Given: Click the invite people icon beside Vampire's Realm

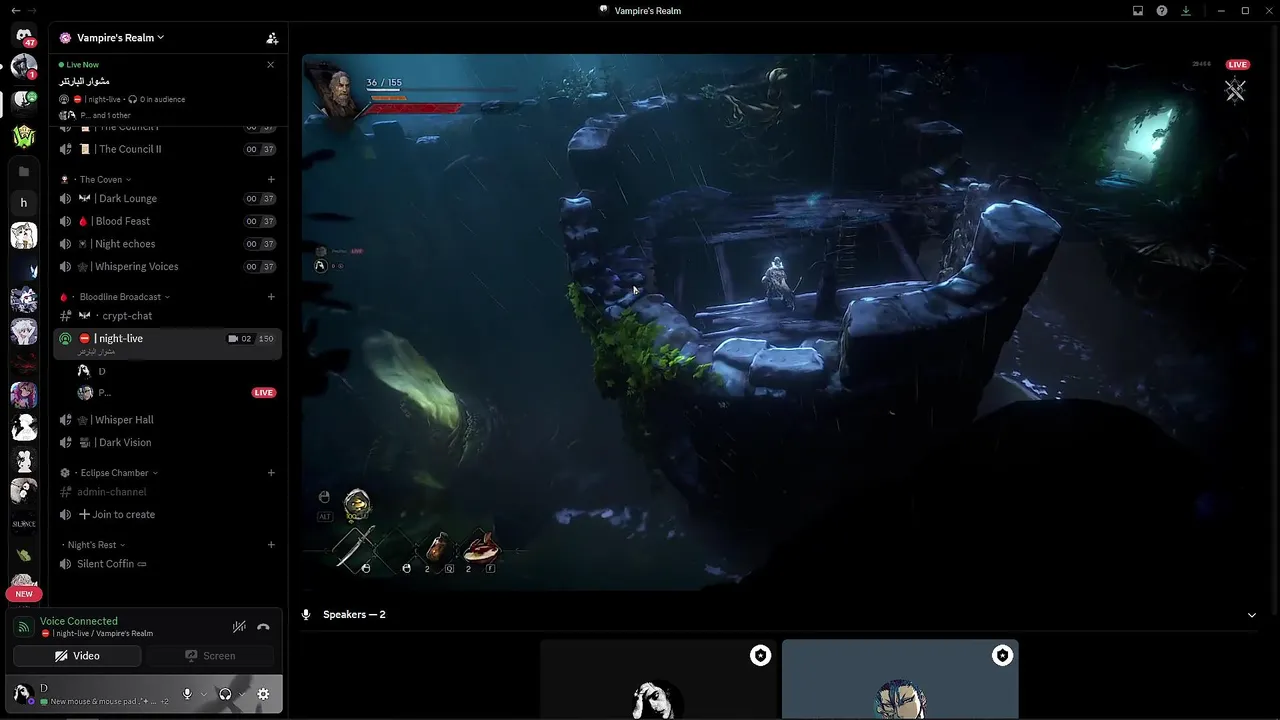Looking at the screenshot, I should tap(271, 38).
